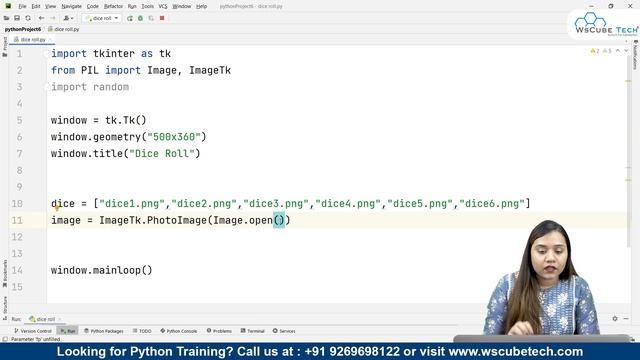
Task: Click the Rerun 'dice roll' icon
Action: pos(129,18)
